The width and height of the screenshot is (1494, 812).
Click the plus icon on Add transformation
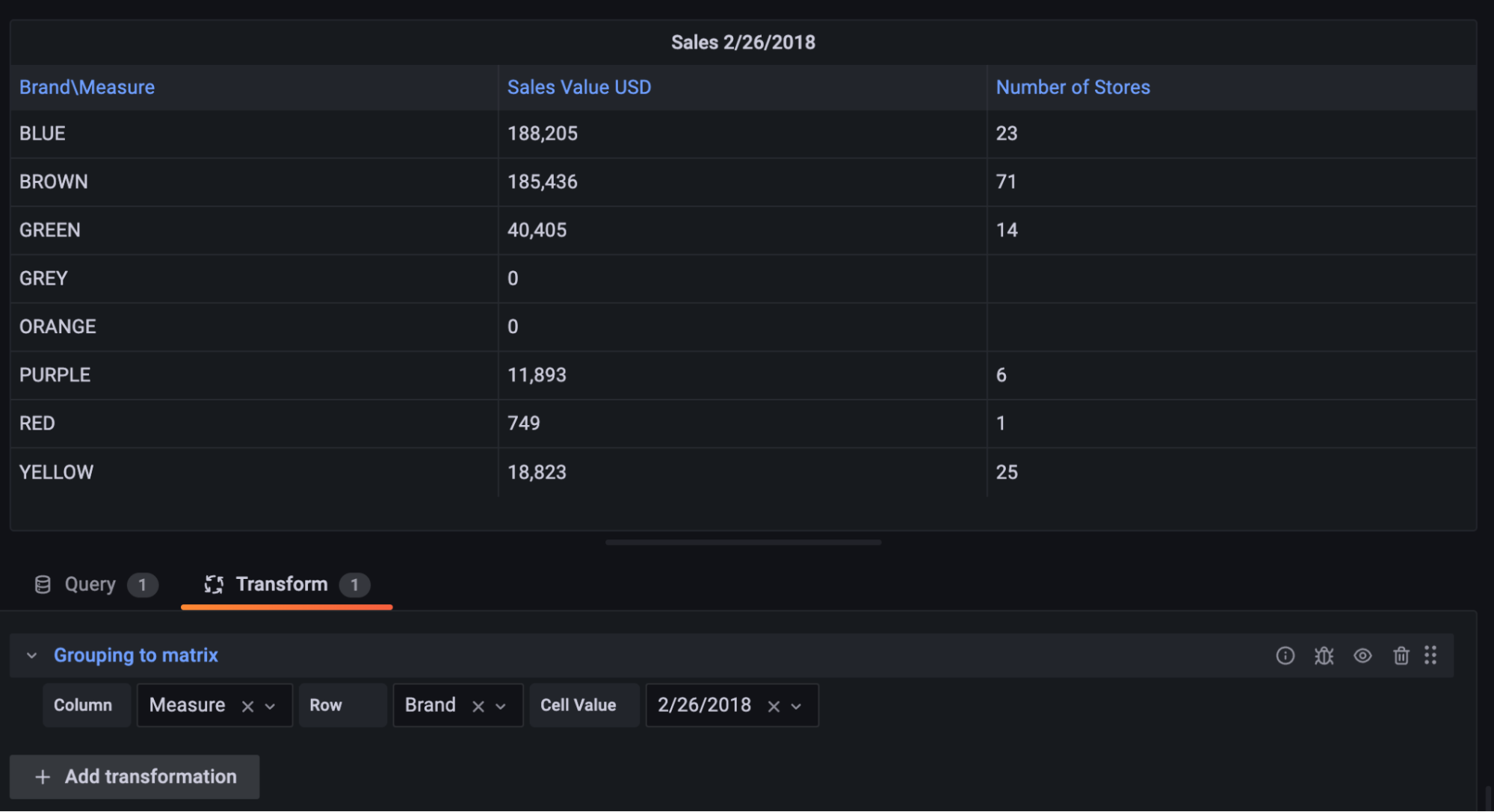43,777
